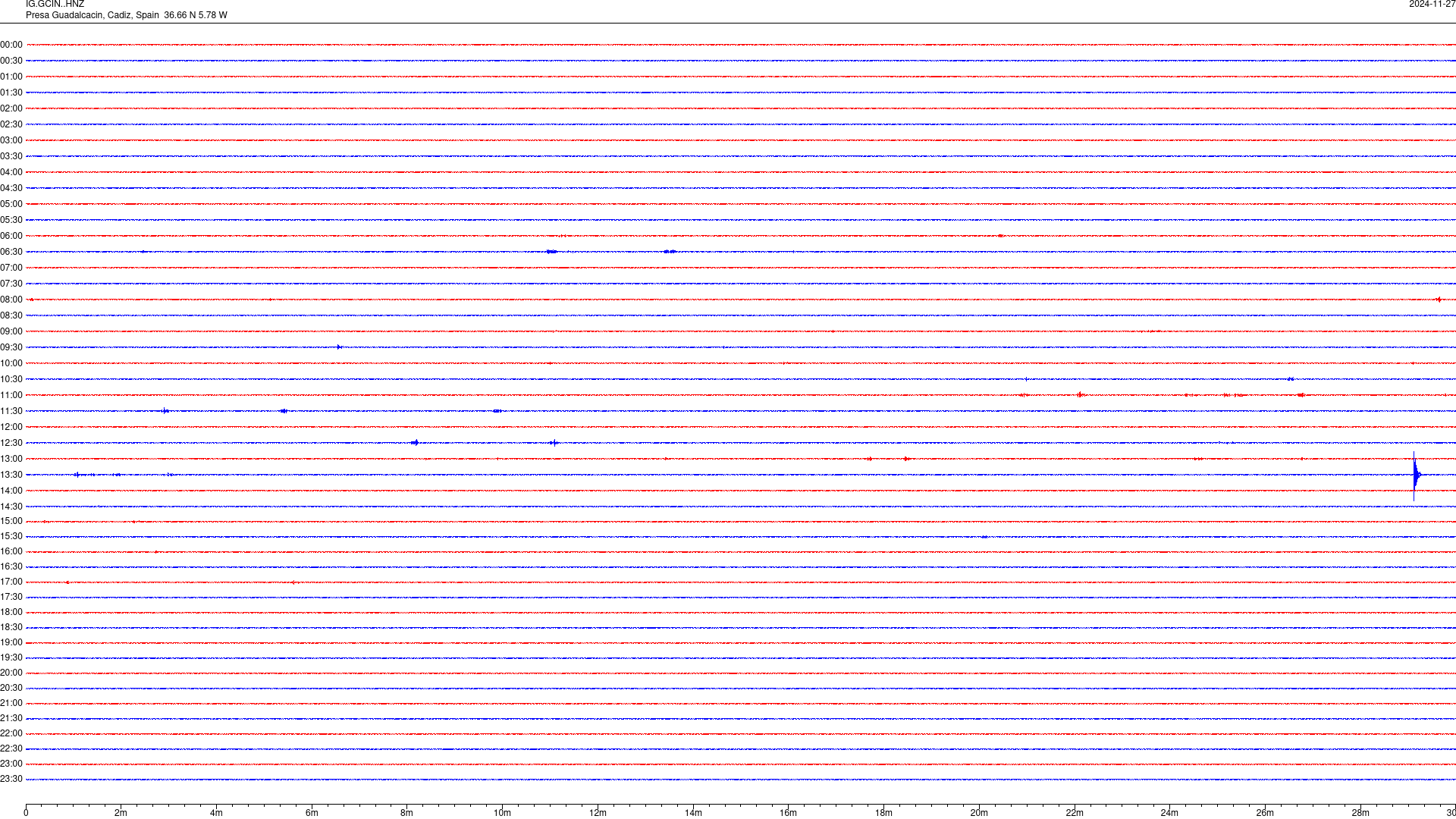Click the 05:30 row time label
This screenshot has width=1456, height=819.
11,220
